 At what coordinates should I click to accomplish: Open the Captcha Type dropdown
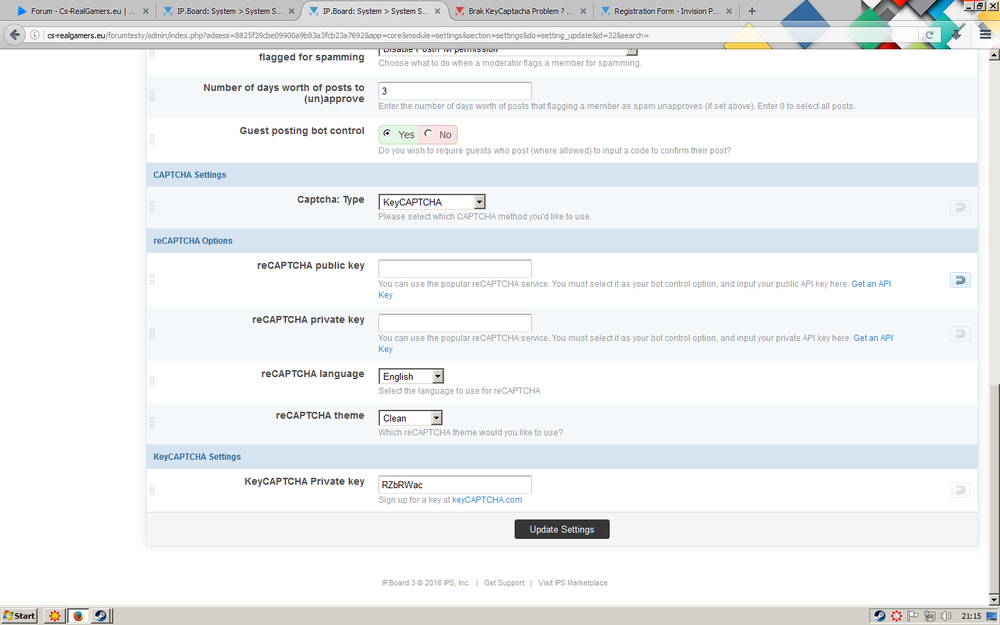click(432, 202)
